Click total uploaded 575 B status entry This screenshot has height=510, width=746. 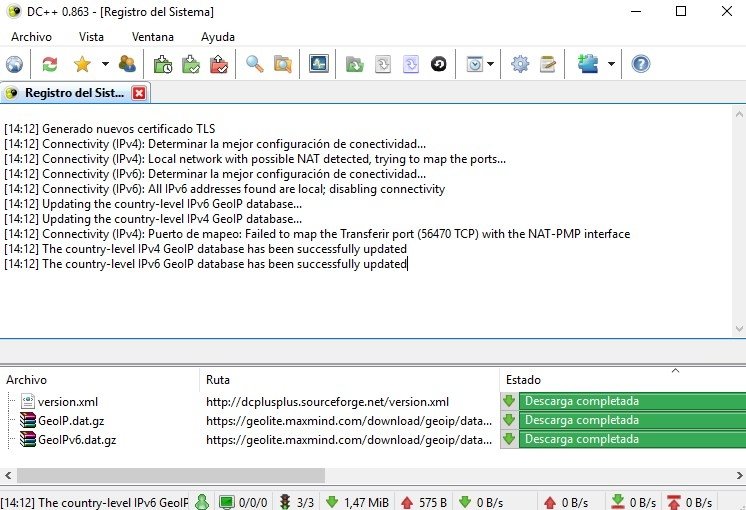(x=424, y=502)
